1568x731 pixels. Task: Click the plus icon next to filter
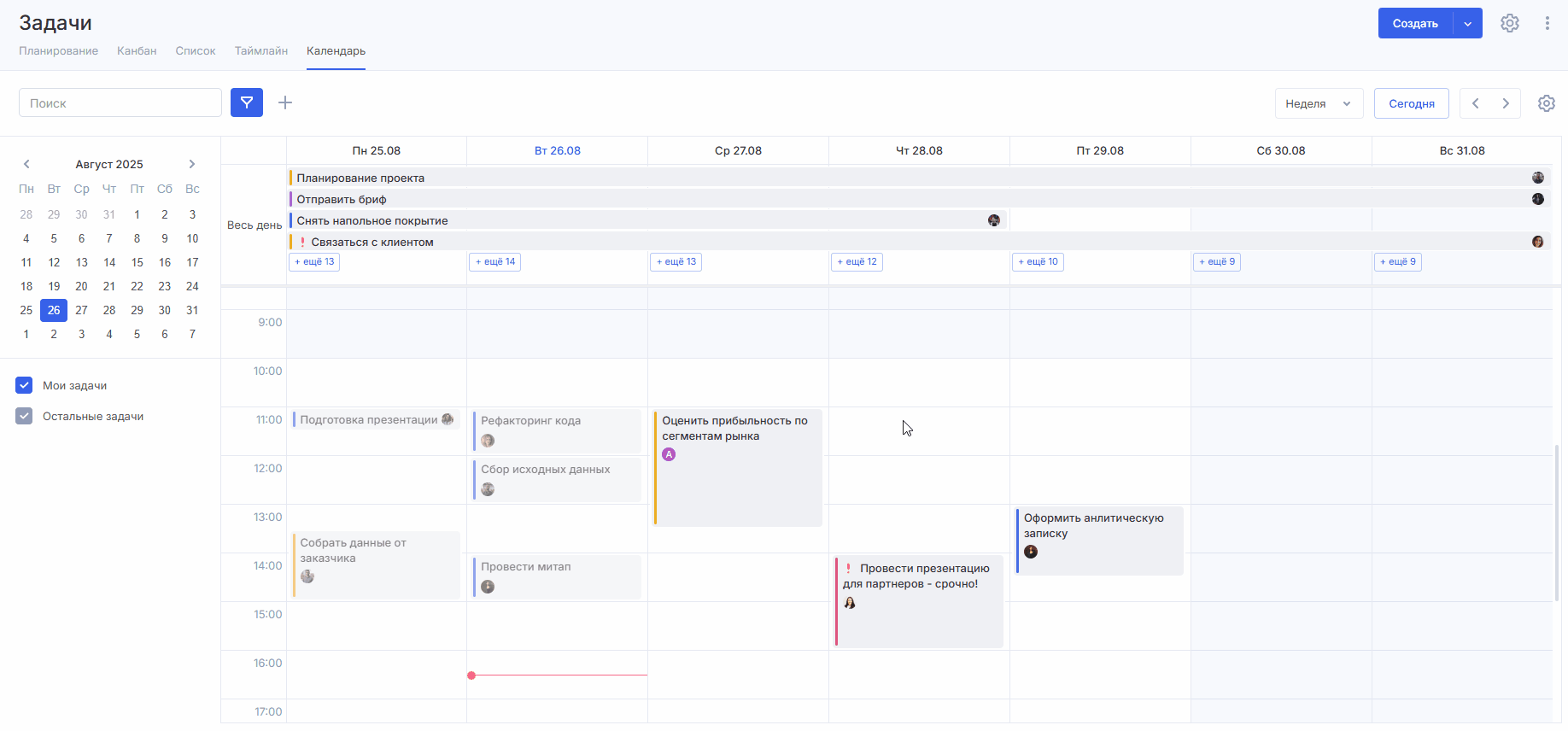(285, 102)
